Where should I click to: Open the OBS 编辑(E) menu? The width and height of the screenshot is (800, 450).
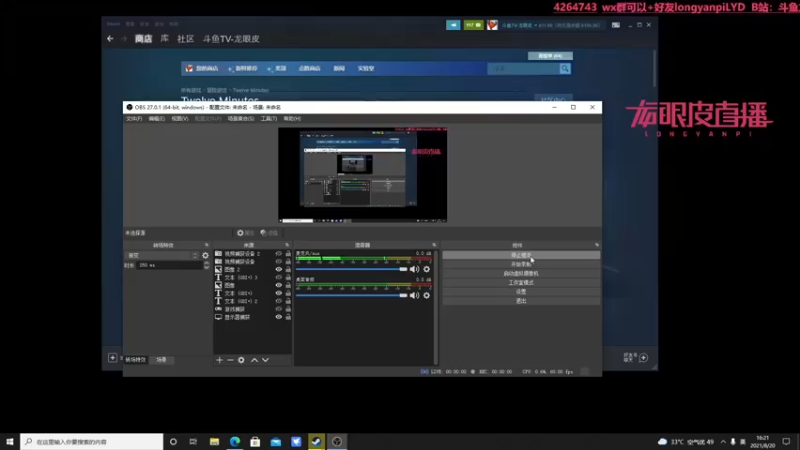point(157,118)
